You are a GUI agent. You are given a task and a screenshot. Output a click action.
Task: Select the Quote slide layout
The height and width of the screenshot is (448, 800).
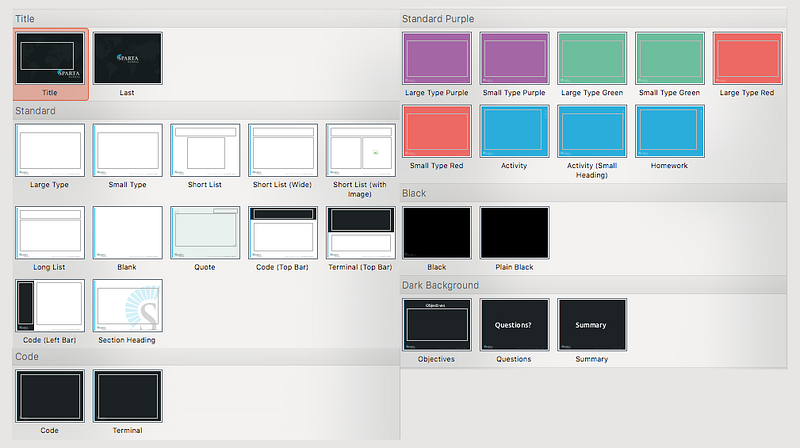pyautogui.click(x=205, y=233)
